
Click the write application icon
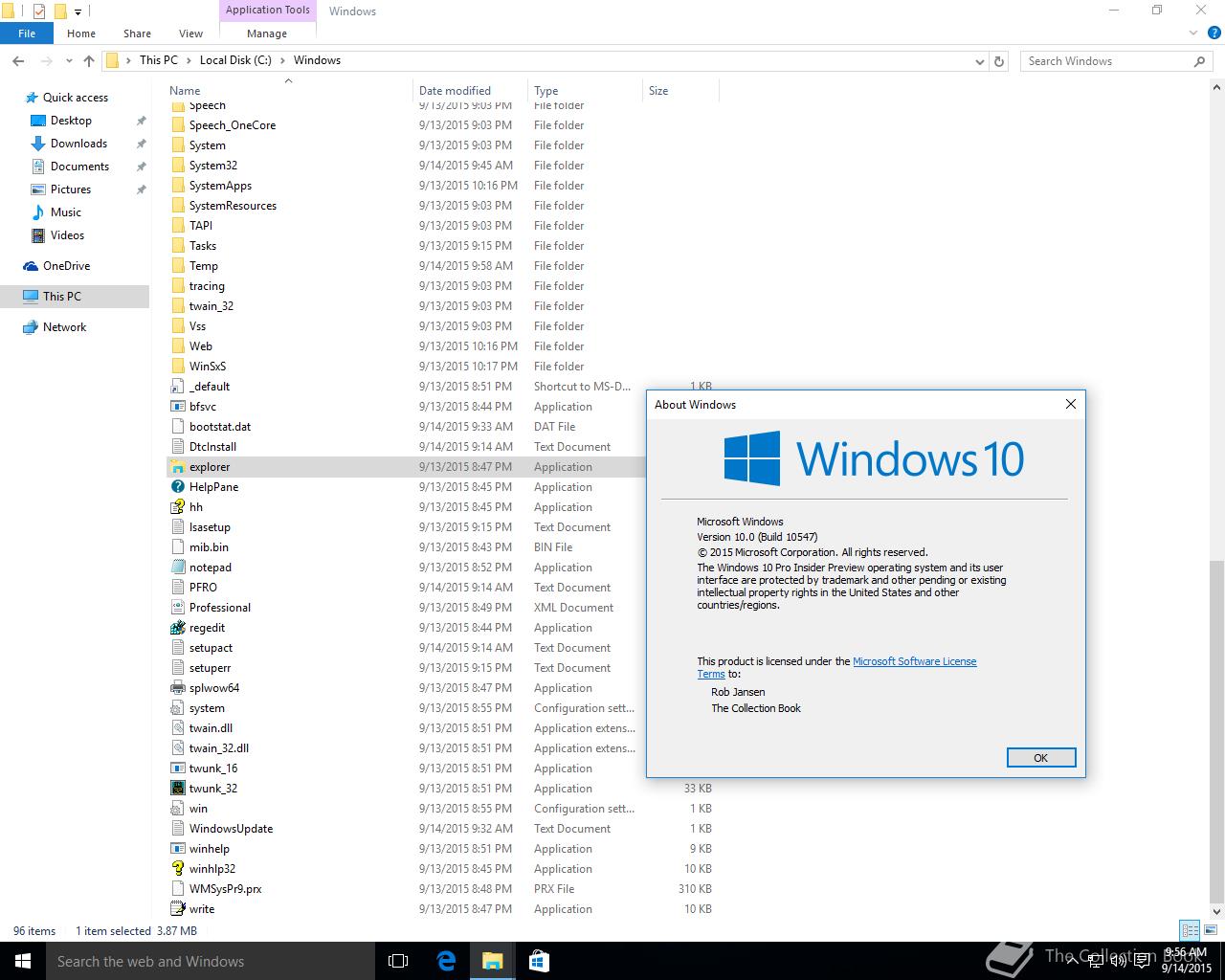pyautogui.click(x=177, y=909)
